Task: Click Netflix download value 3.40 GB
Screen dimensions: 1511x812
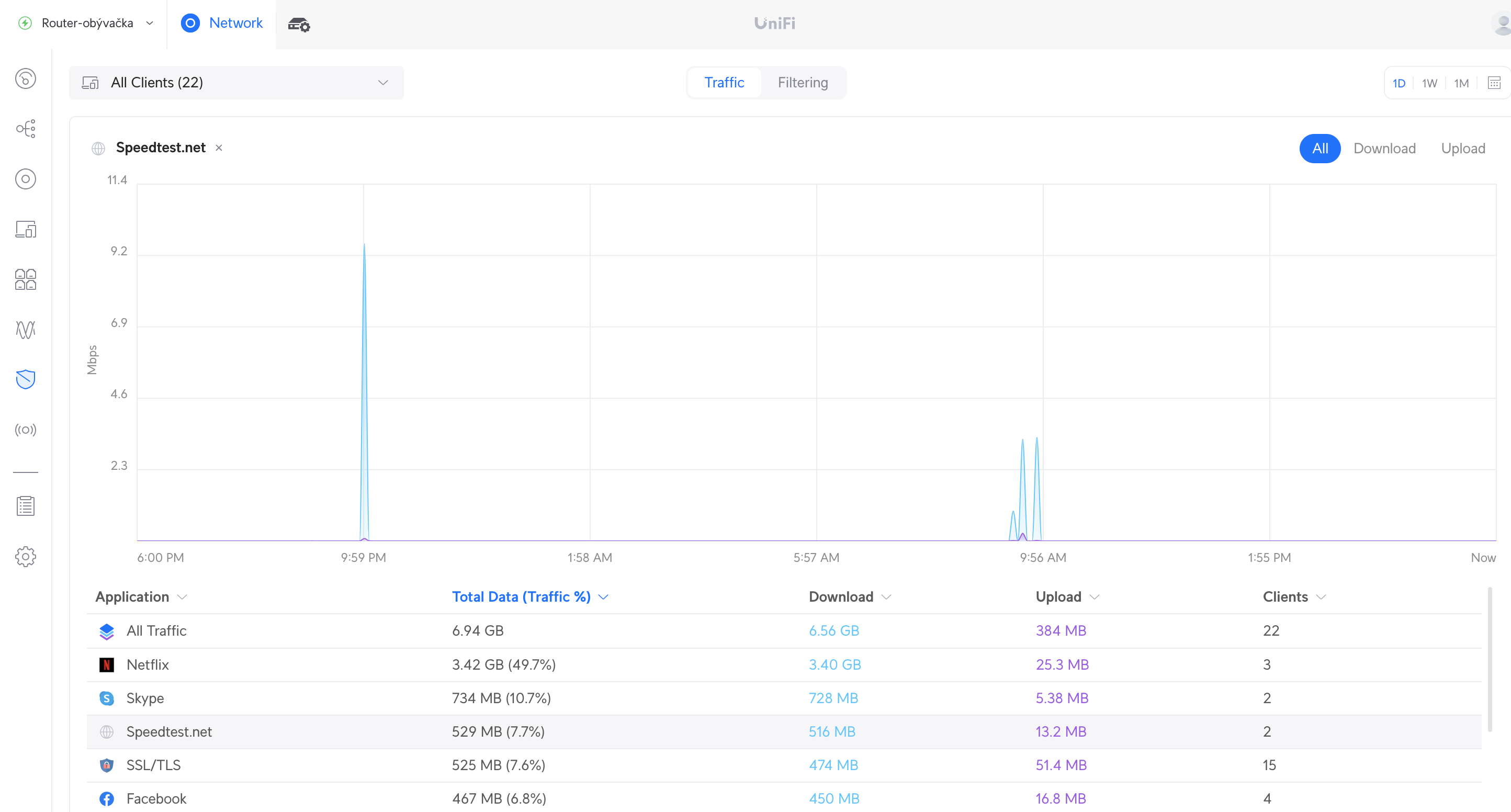Action: tap(835, 665)
